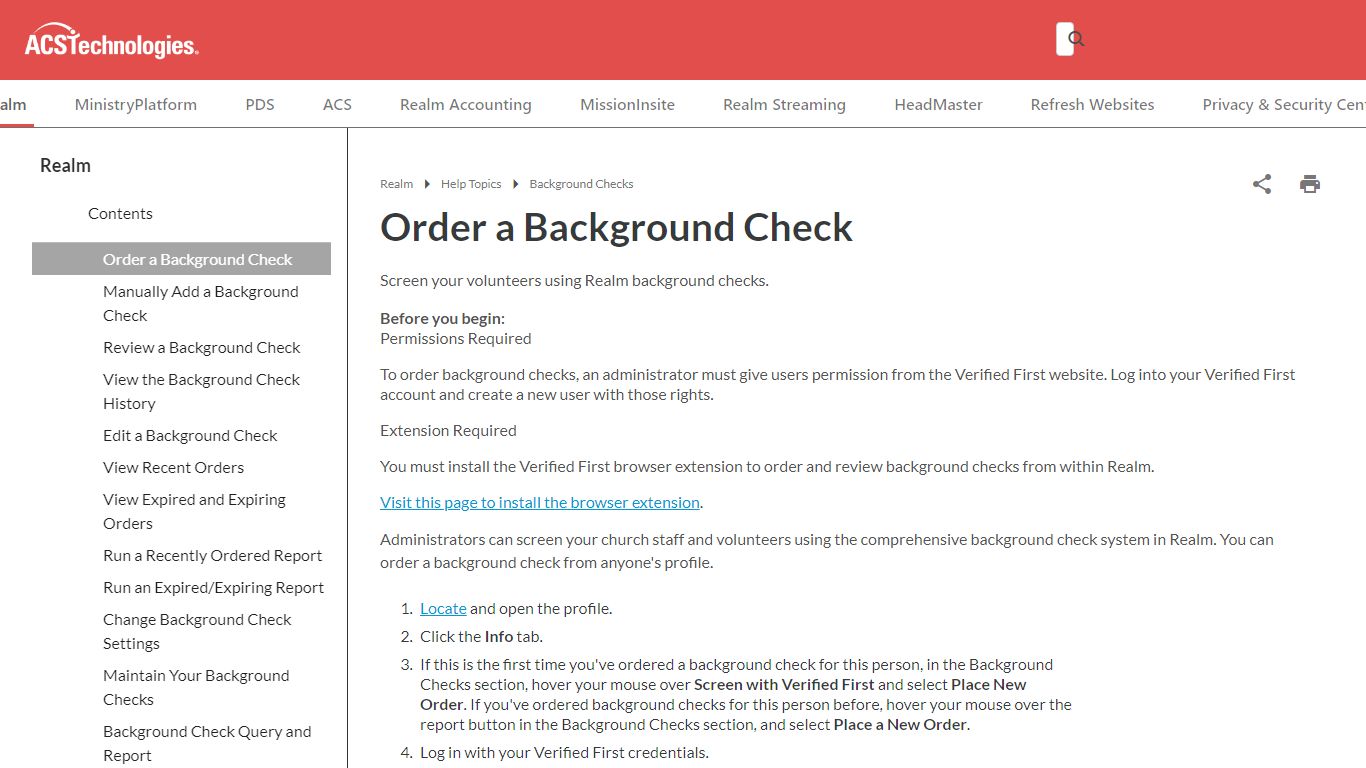Open Manually Add a Background Check
Screen dimensions: 1366x768
[201, 303]
